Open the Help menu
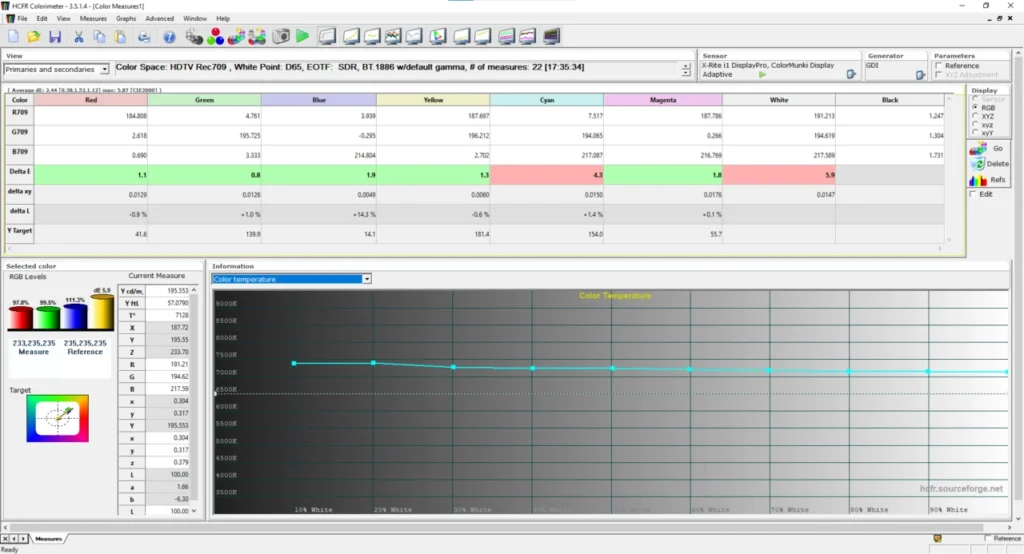The image size is (1024, 554). click(223, 19)
